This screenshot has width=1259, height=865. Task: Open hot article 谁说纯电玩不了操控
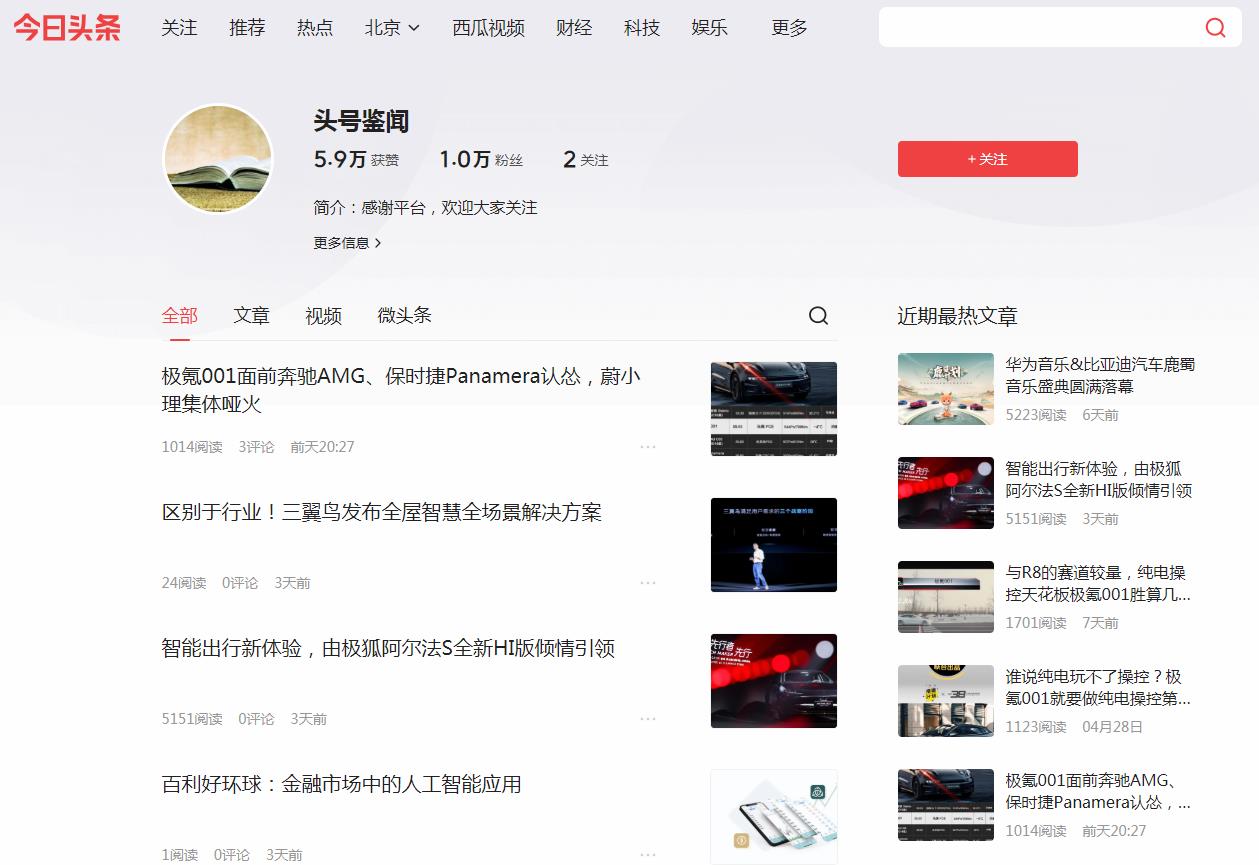pyautogui.click(x=1098, y=688)
